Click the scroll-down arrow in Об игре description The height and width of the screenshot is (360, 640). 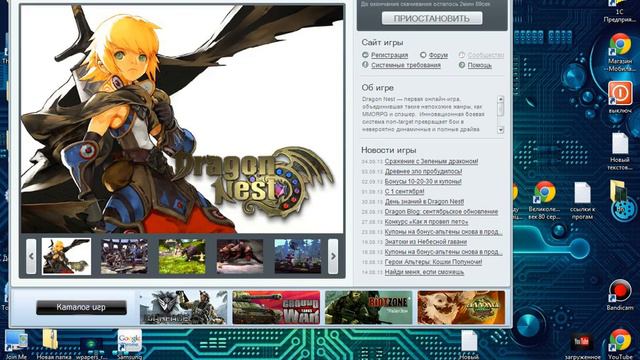500,130
